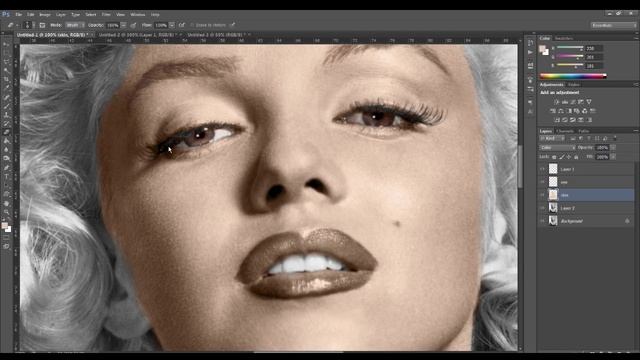Select the Hand tool

[6, 203]
